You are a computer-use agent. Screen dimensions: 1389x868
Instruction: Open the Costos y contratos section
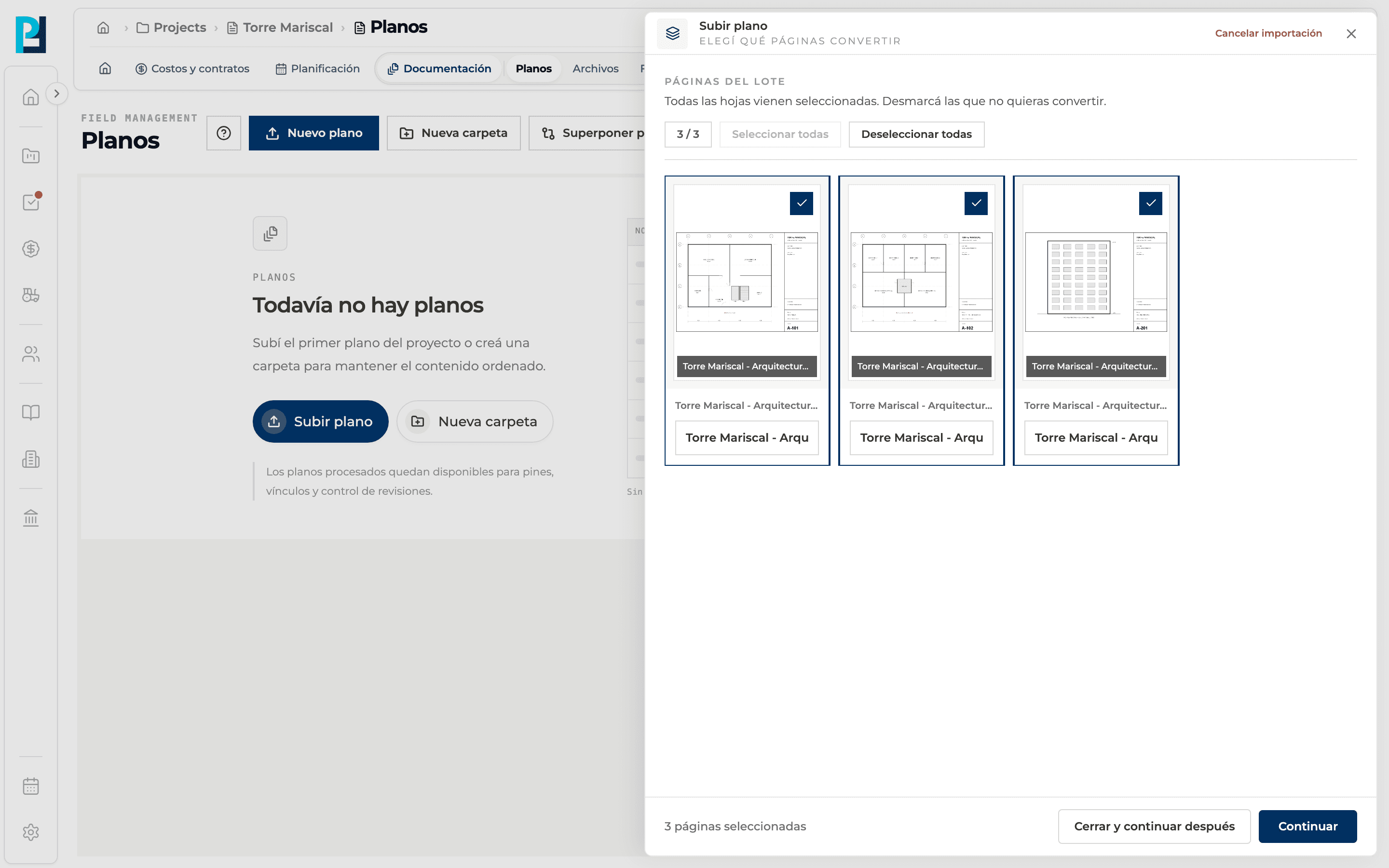(191, 68)
